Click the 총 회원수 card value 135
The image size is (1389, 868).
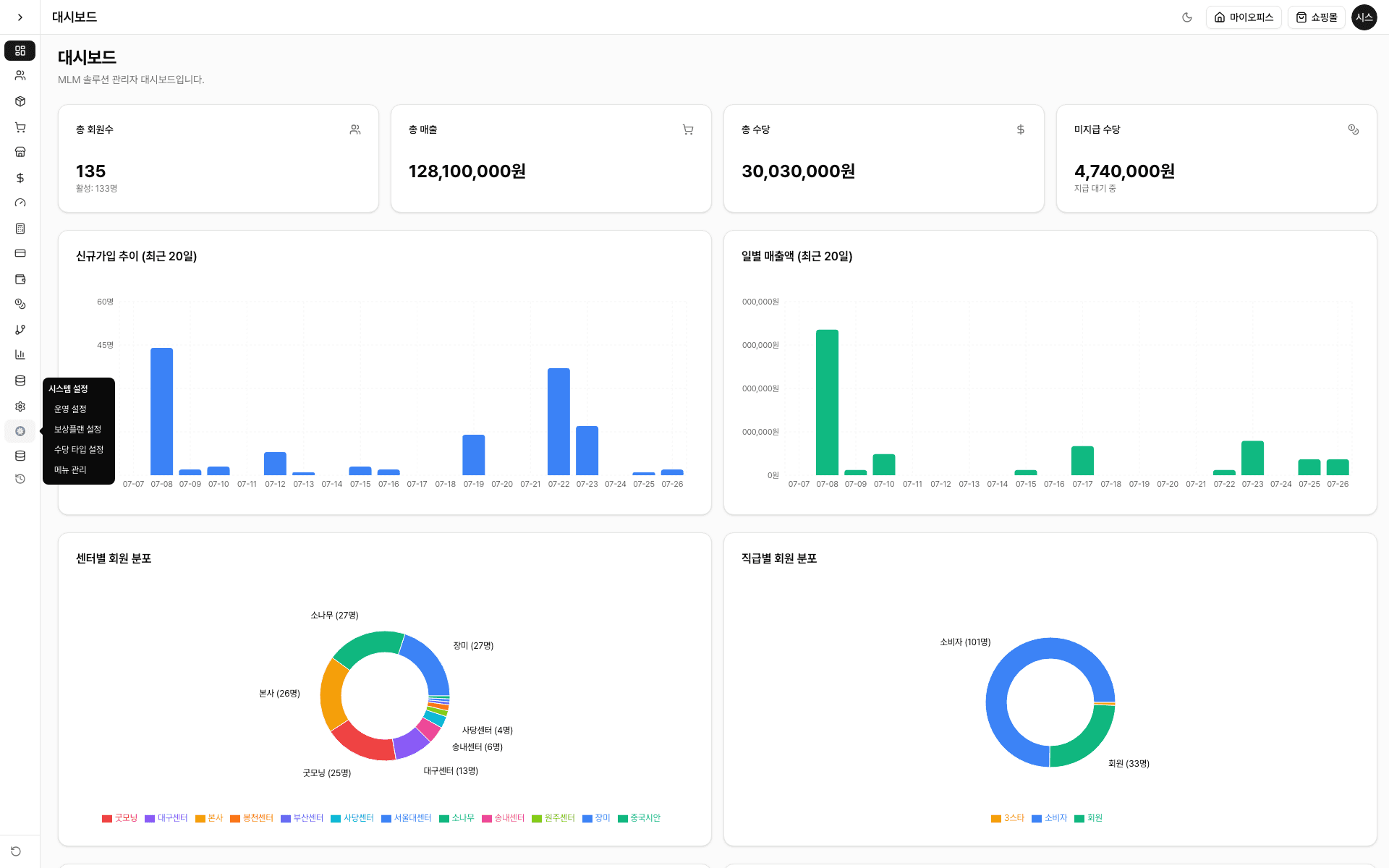click(x=90, y=171)
